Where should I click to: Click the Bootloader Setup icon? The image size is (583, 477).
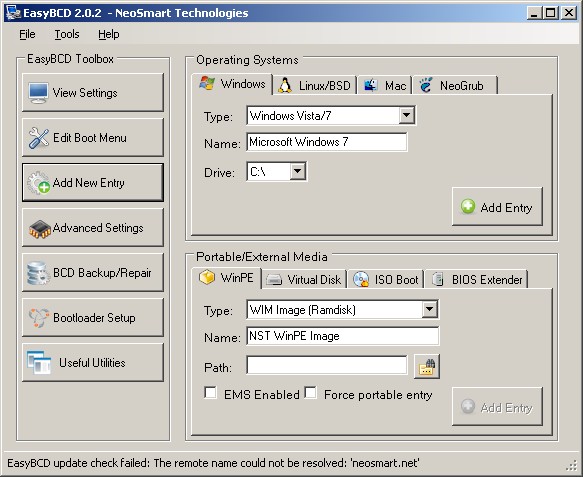pyautogui.click(x=39, y=318)
